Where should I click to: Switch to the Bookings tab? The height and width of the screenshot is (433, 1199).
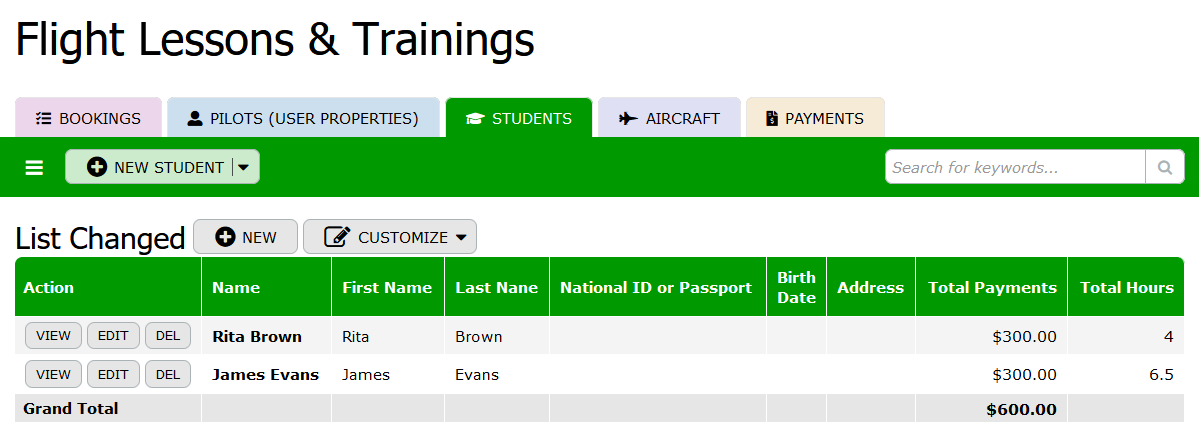tap(88, 119)
